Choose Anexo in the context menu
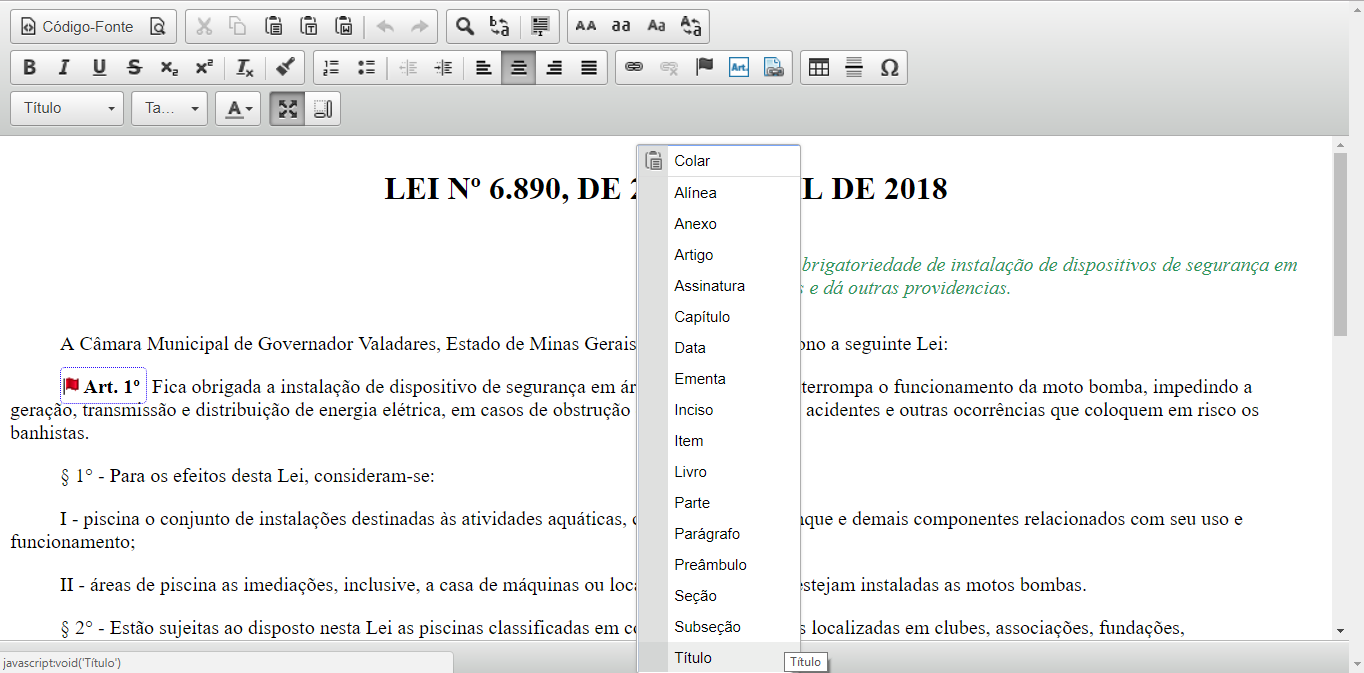This screenshot has width=1364, height=673. point(719,224)
